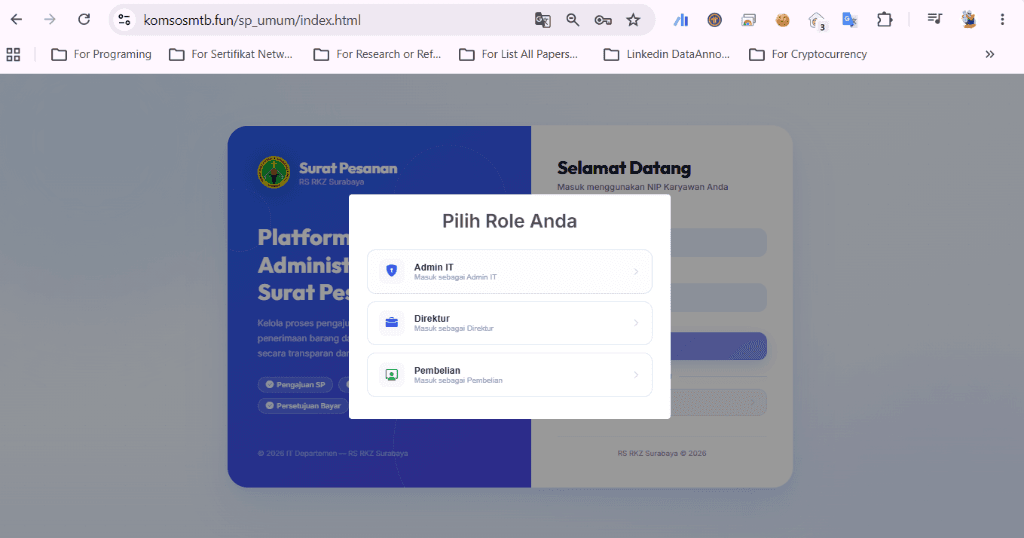The image size is (1024, 538).
Task: Click the green person icon beside Pembelian
Action: 392,375
